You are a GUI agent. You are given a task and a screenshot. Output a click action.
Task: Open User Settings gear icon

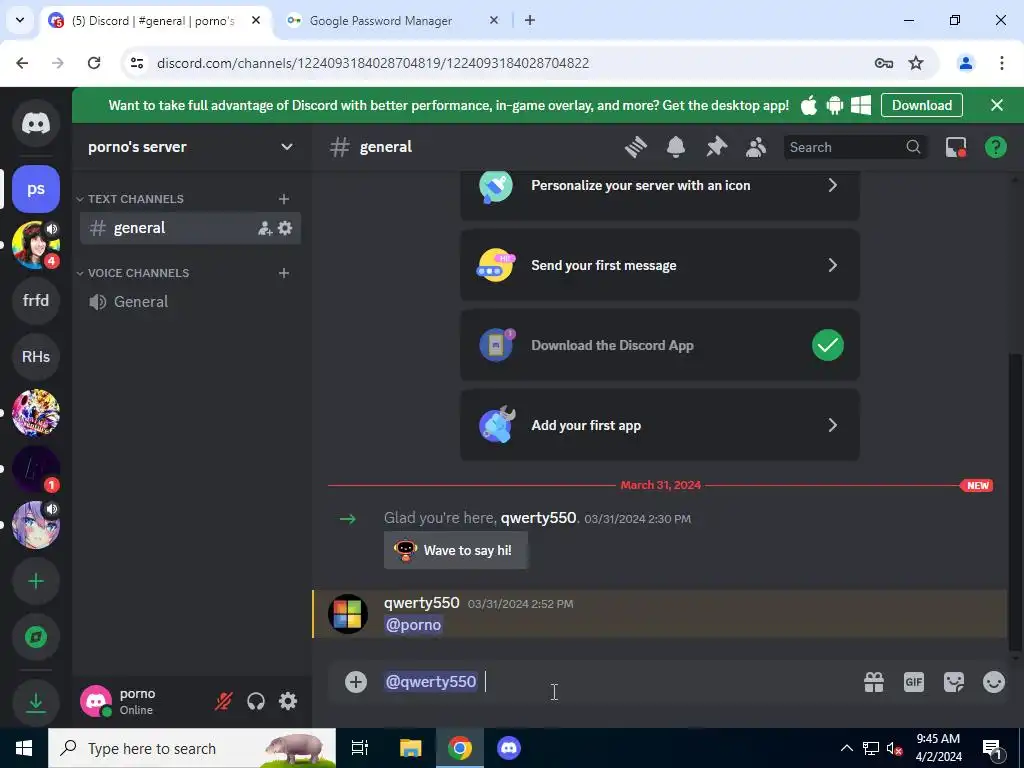coord(288,701)
